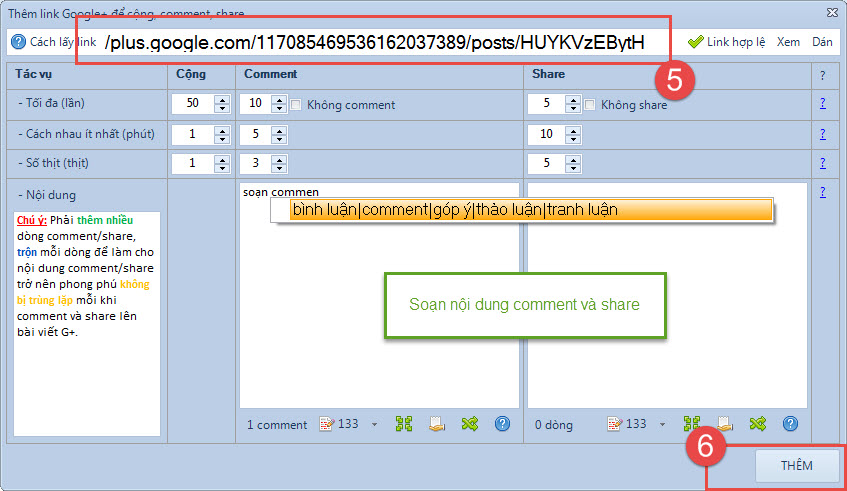This screenshot has width=847, height=491.
Task: Click the Comment 'Cách nhau ít nhất' stepper arrows
Action: [x=279, y=134]
